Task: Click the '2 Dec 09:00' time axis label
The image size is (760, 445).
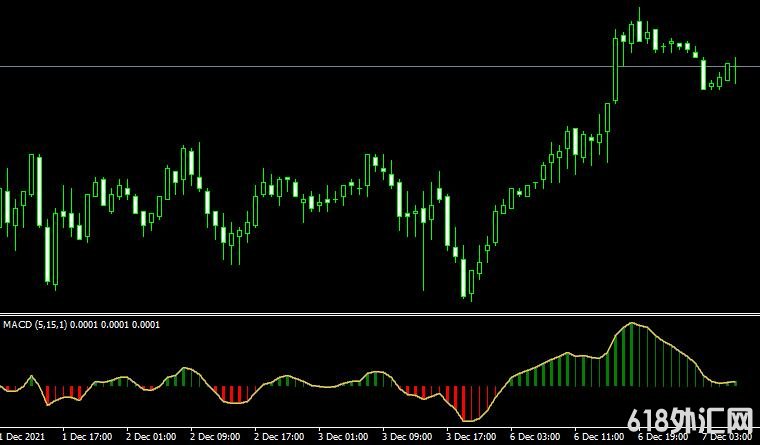Action: coord(215,437)
